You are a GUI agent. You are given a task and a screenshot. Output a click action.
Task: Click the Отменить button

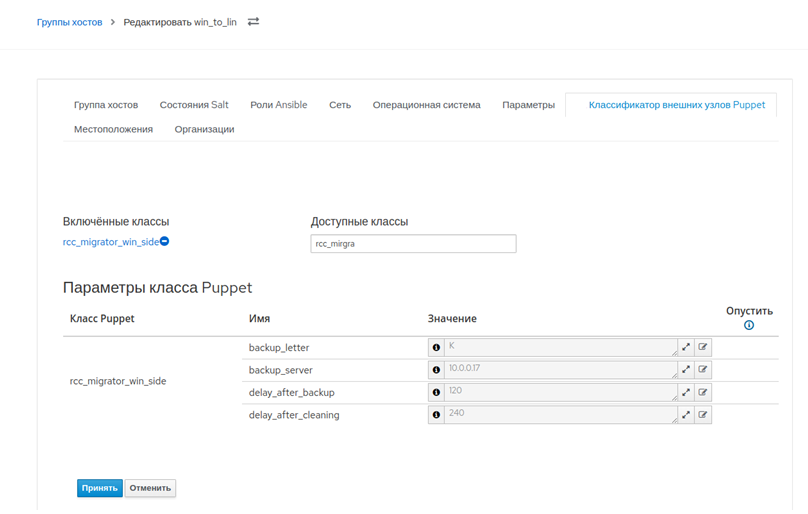150,488
